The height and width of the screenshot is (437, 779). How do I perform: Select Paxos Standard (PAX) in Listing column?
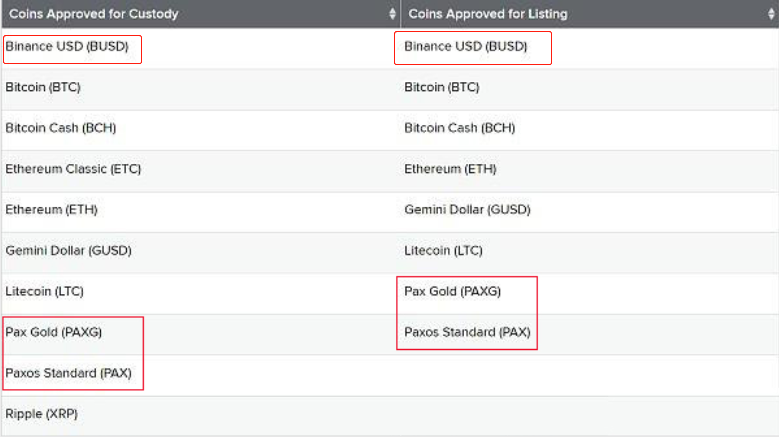[x=467, y=332]
